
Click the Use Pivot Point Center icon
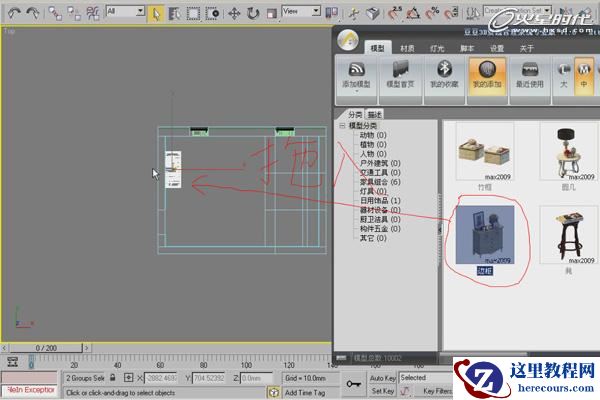(331, 14)
